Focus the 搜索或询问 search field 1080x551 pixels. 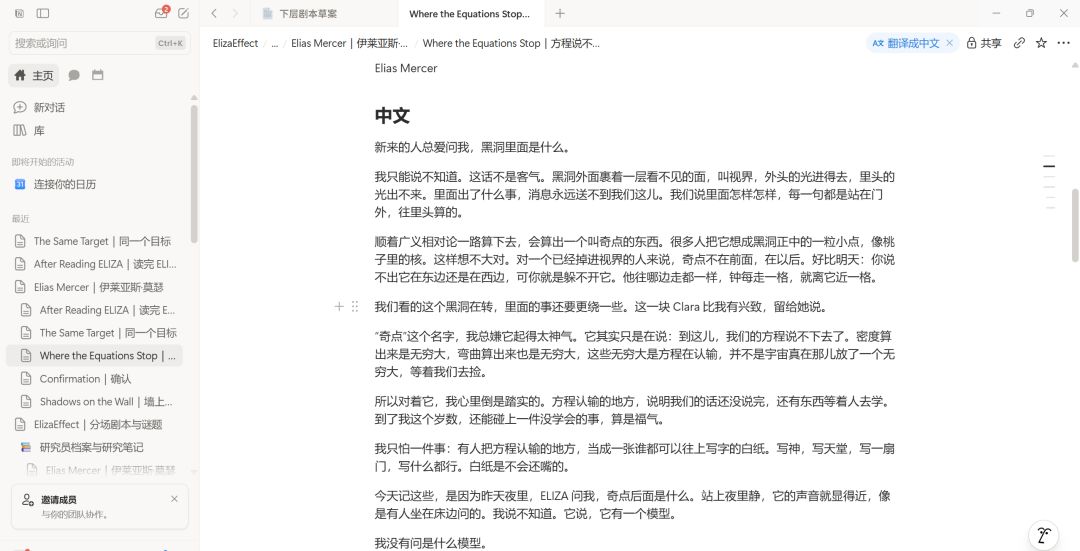pos(100,43)
